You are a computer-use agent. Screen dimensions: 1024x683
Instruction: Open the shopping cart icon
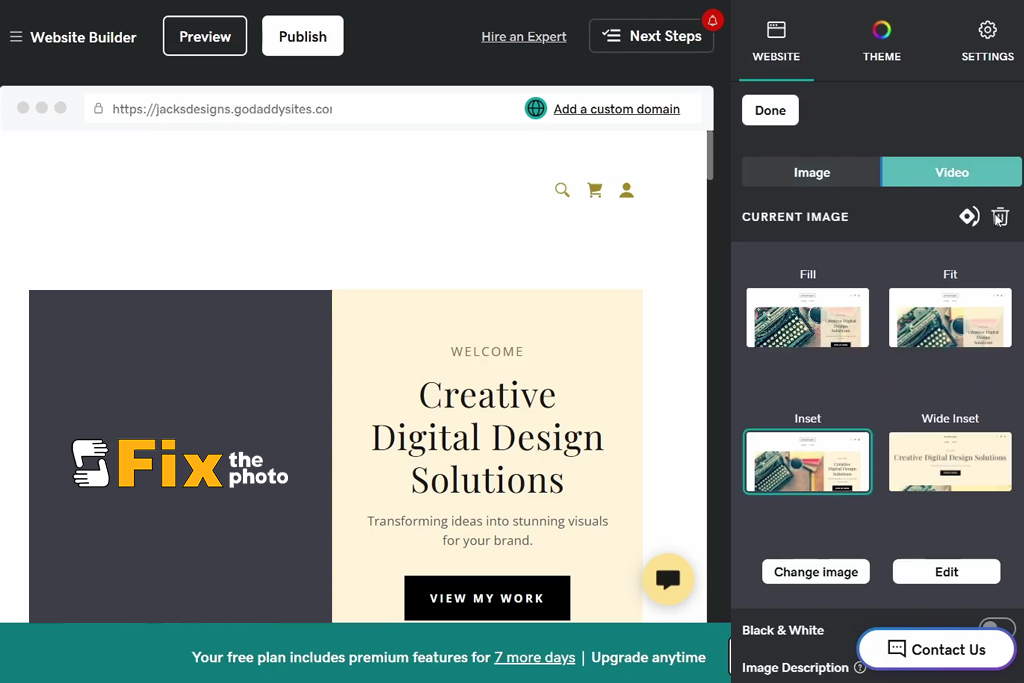tap(594, 190)
